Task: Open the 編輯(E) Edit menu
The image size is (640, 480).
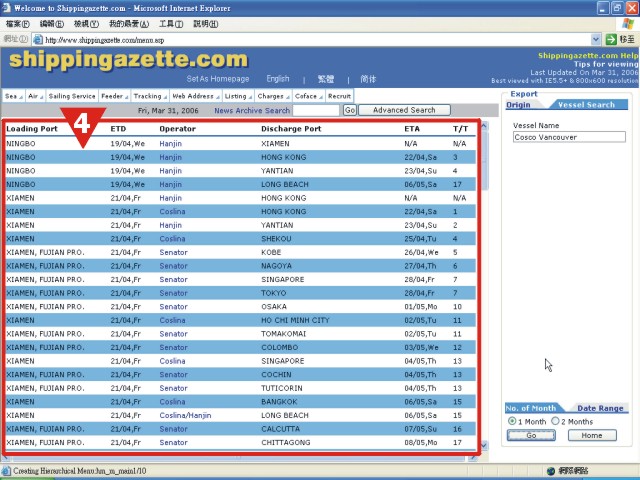Action: click(x=52, y=24)
